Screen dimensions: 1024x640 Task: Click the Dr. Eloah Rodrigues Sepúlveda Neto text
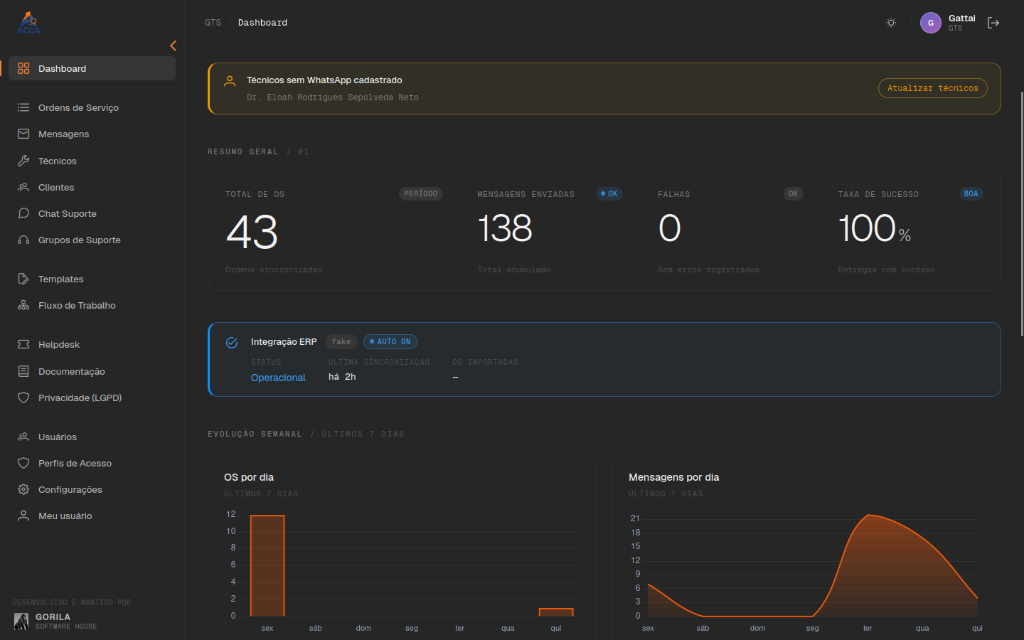tap(332, 97)
